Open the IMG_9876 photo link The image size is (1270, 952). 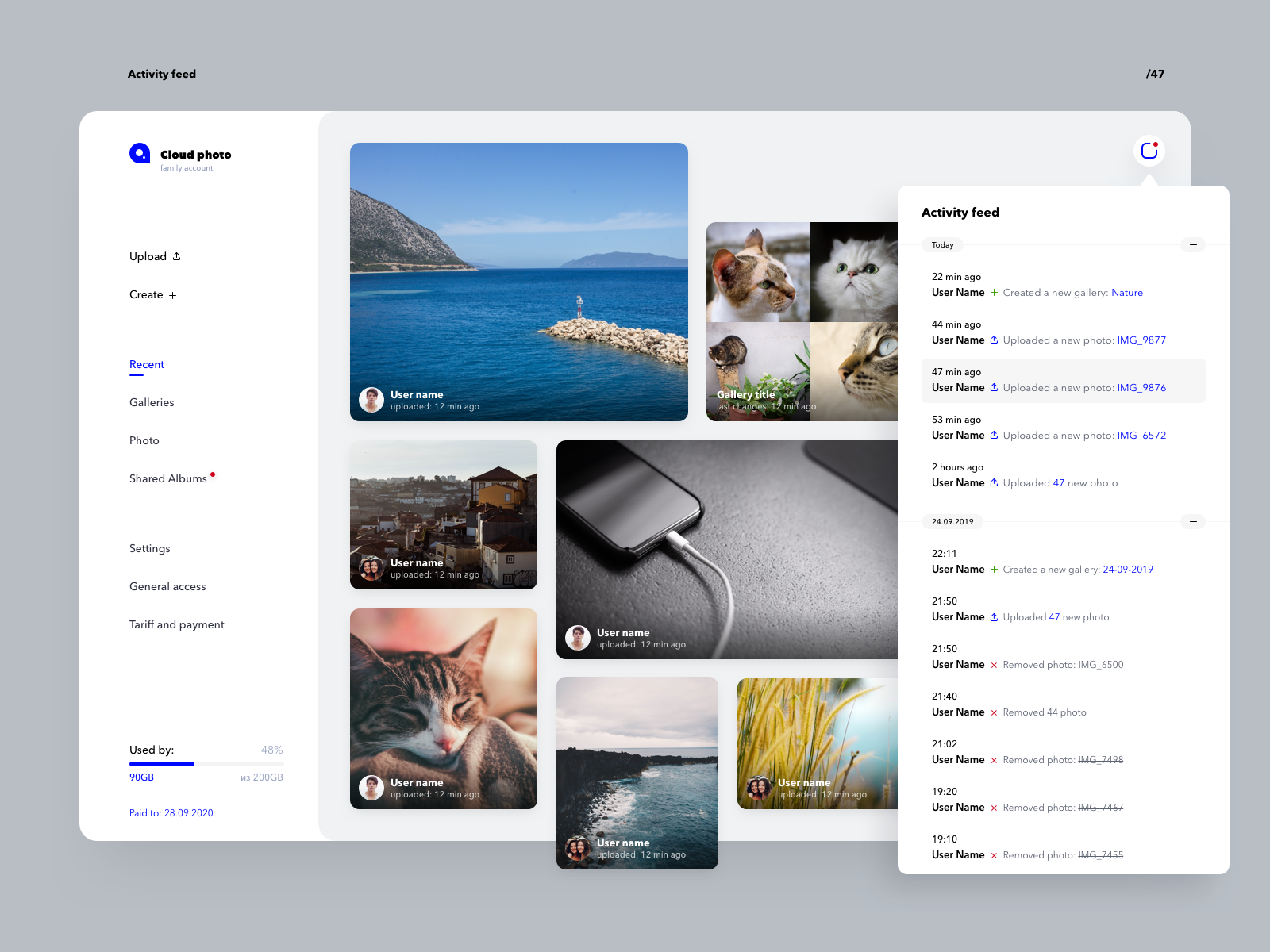pos(1141,388)
